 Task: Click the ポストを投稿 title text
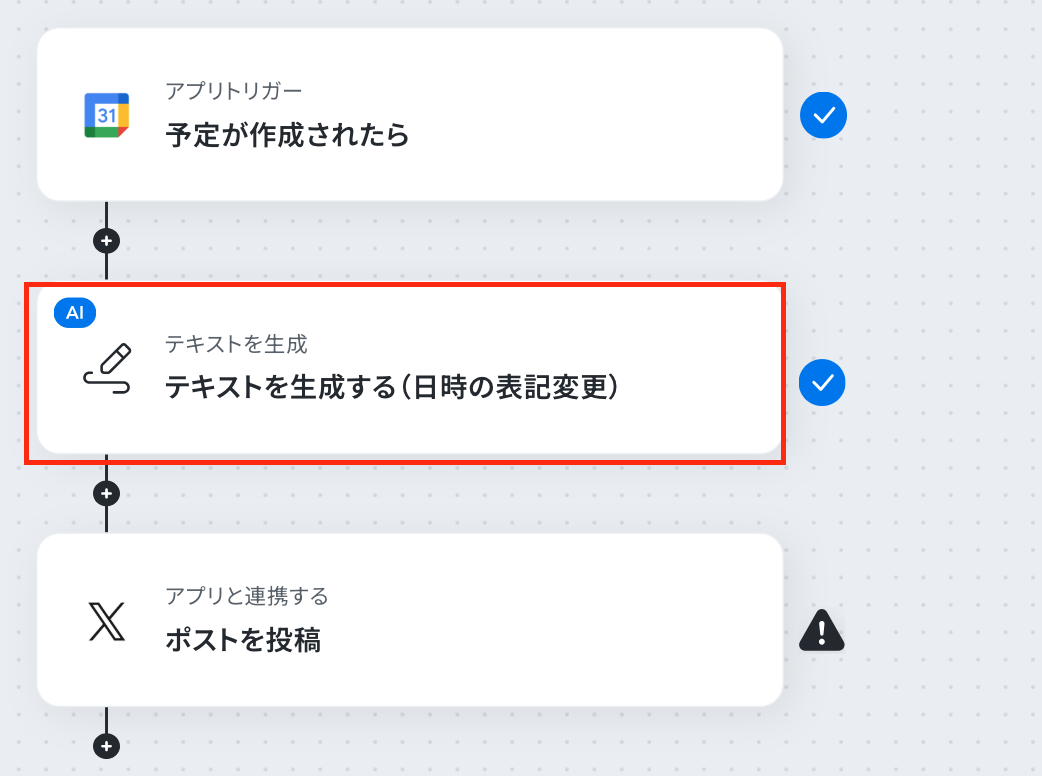coord(243,640)
